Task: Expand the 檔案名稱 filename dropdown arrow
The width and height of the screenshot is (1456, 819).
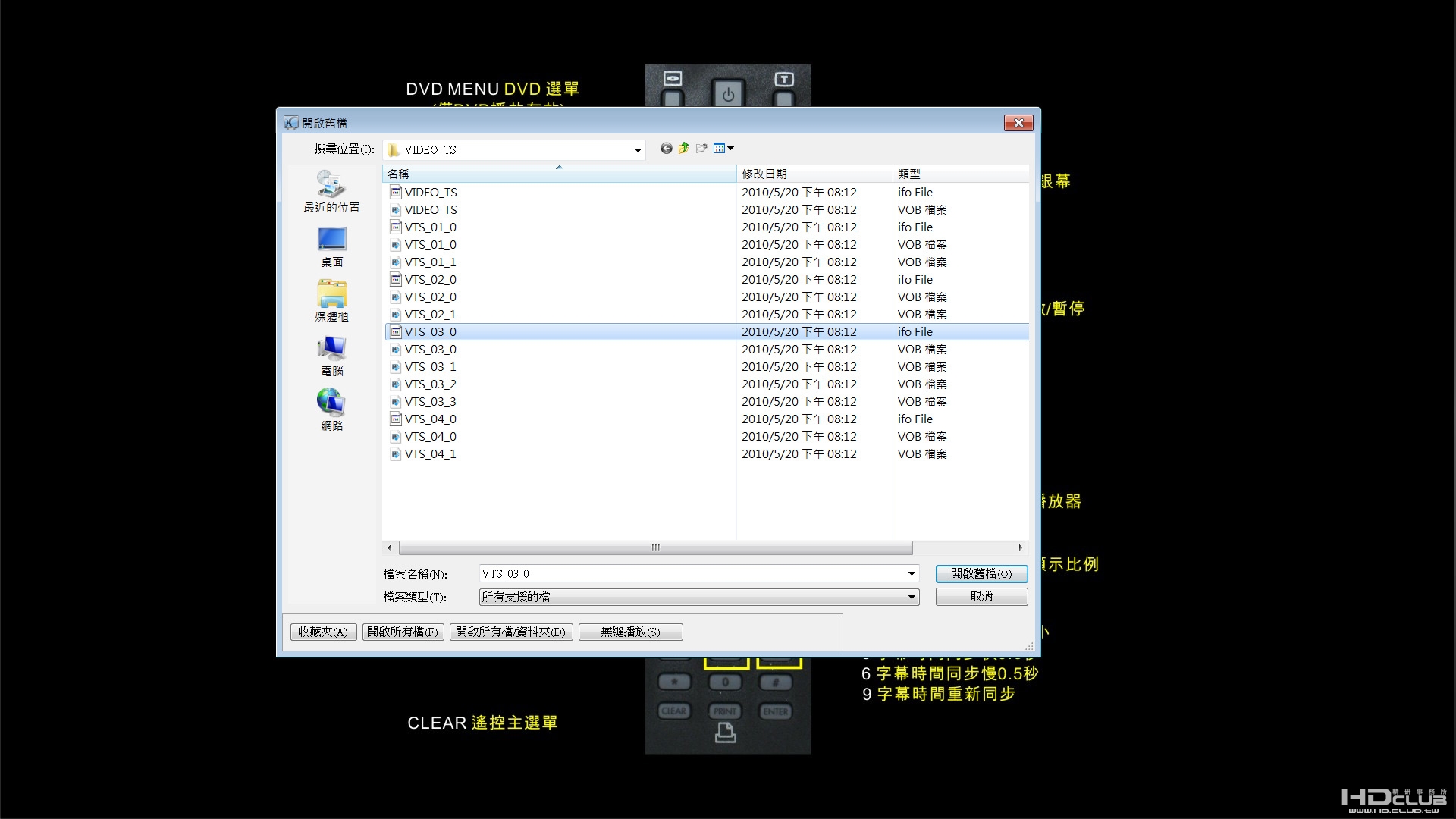Action: point(910,574)
